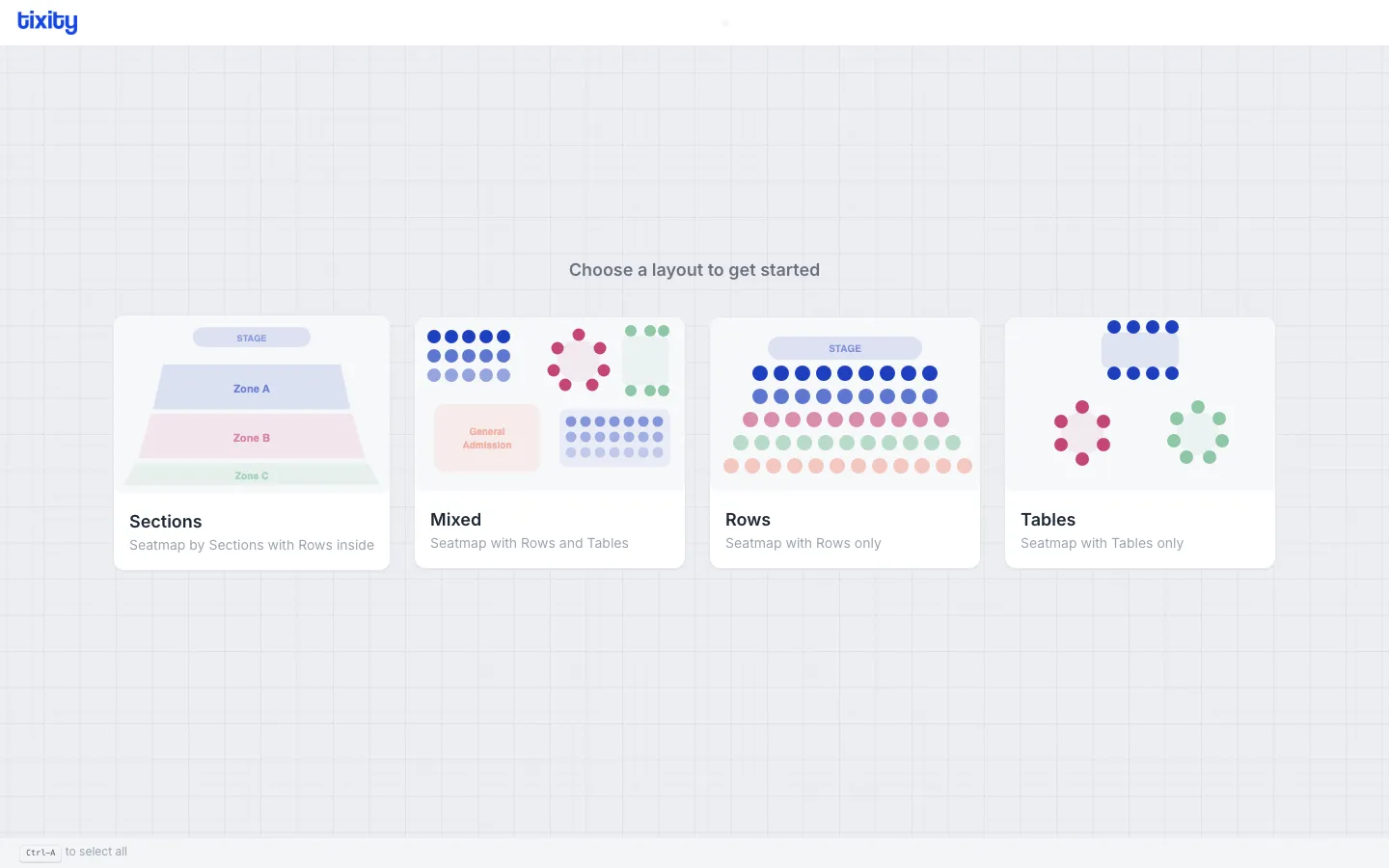Click Zone C in the Sections preview

tap(251, 475)
